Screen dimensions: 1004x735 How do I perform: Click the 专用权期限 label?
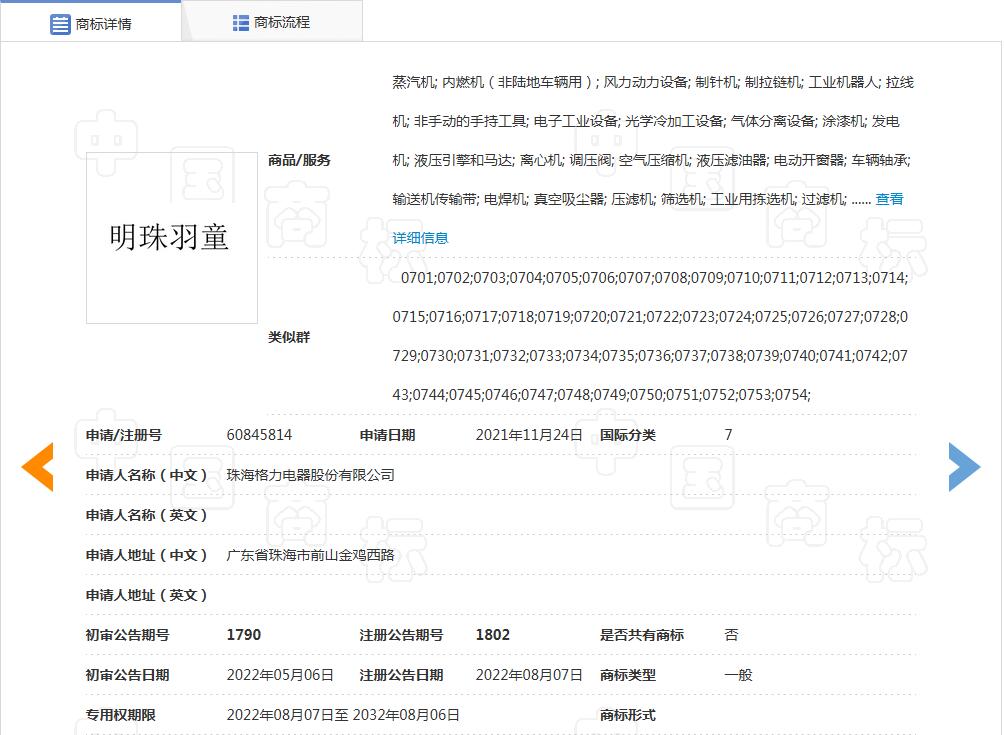pyautogui.click(x=120, y=715)
